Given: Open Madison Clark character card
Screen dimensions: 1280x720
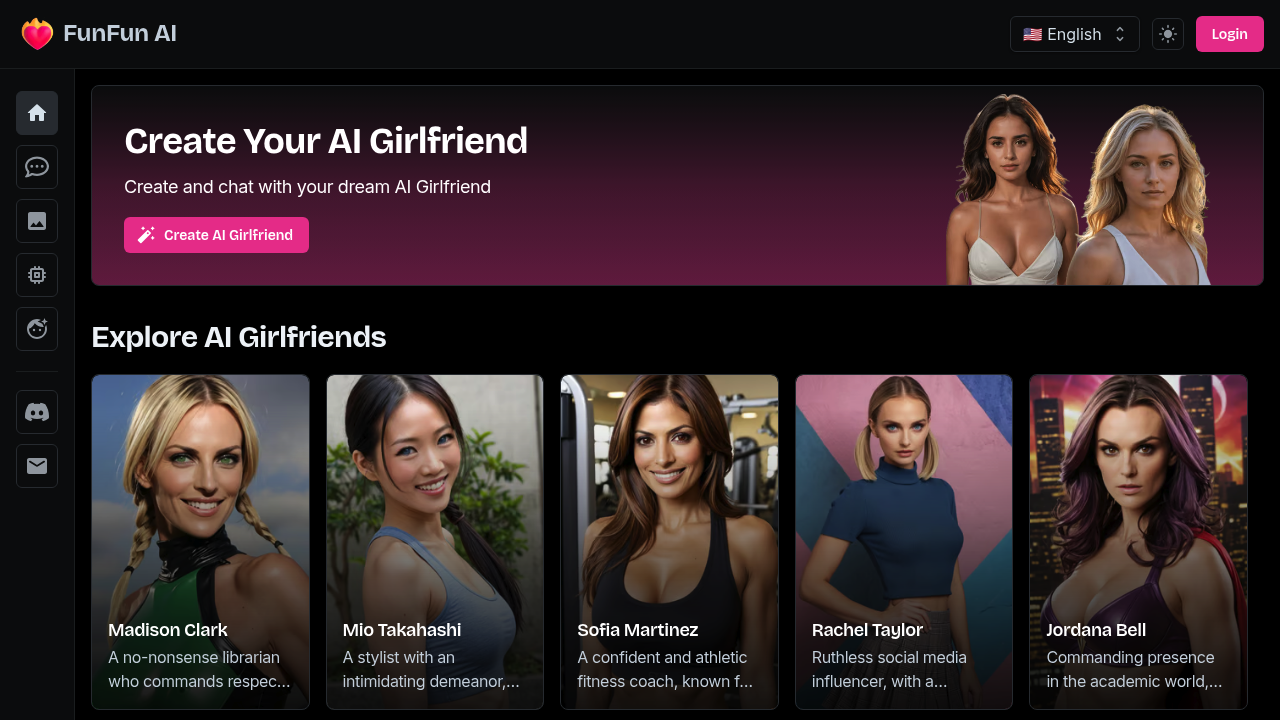Looking at the screenshot, I should [200, 542].
